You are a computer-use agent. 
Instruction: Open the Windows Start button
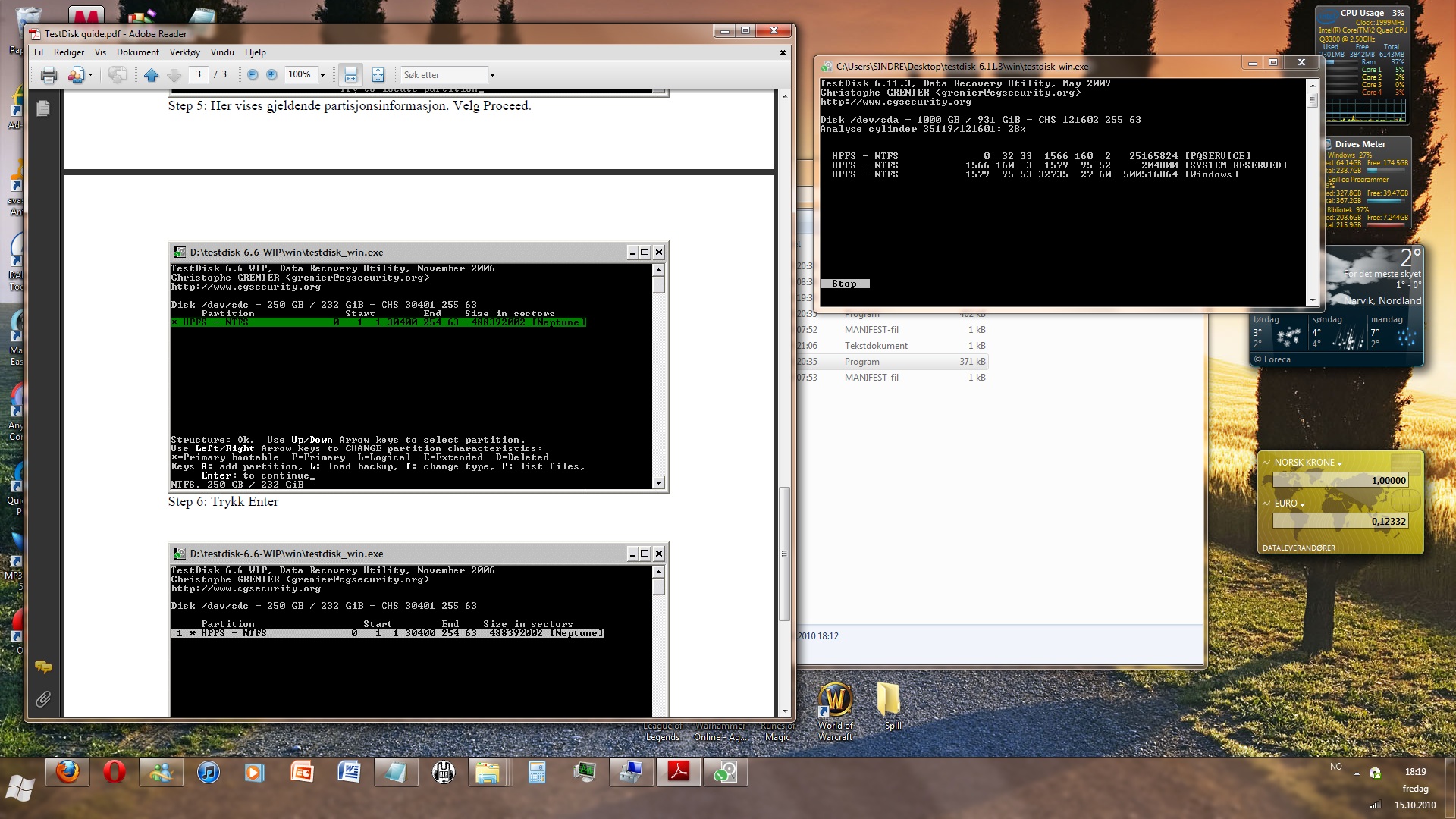(20, 788)
